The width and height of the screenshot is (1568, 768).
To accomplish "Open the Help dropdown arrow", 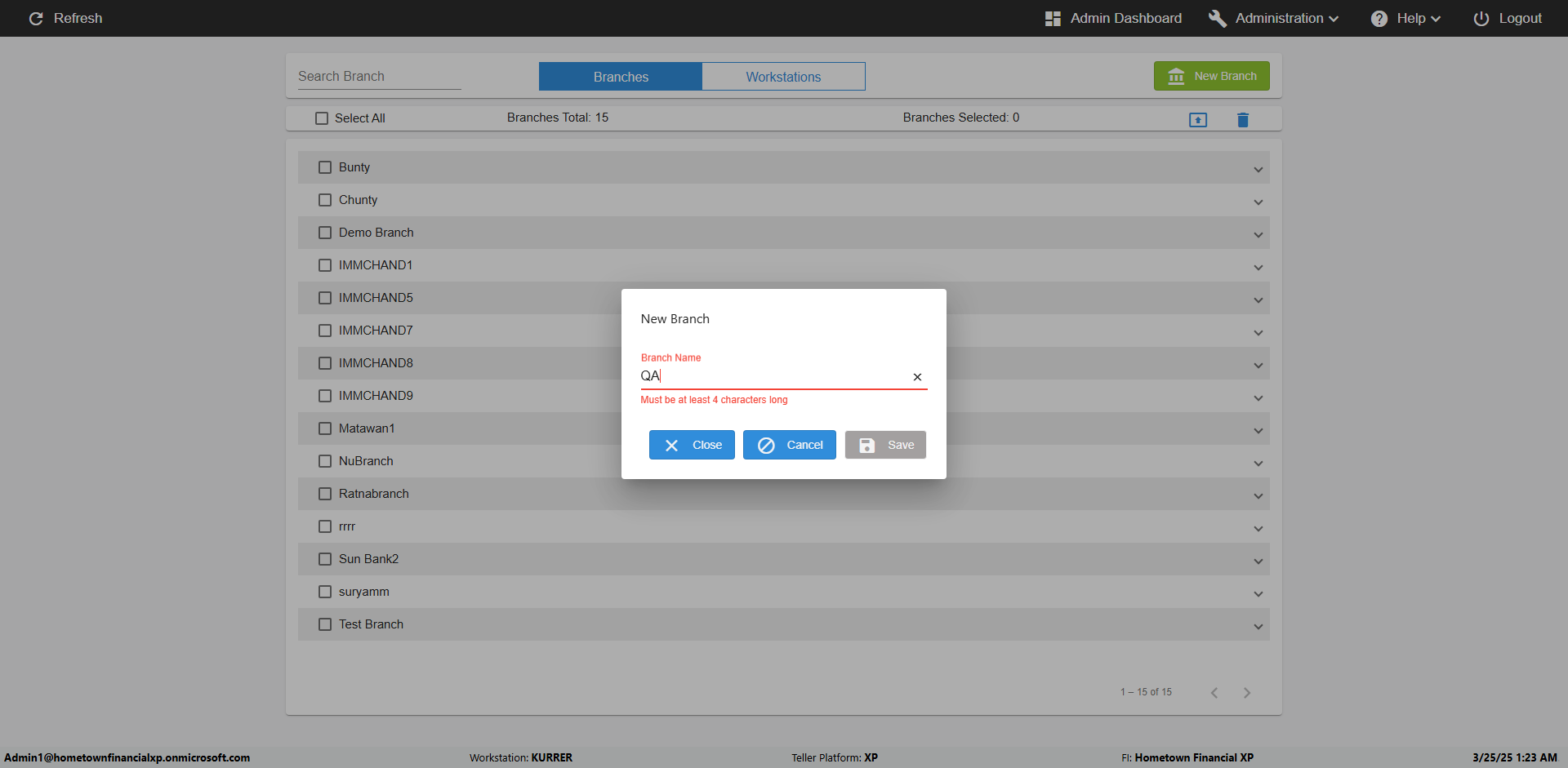I will pos(1436,19).
